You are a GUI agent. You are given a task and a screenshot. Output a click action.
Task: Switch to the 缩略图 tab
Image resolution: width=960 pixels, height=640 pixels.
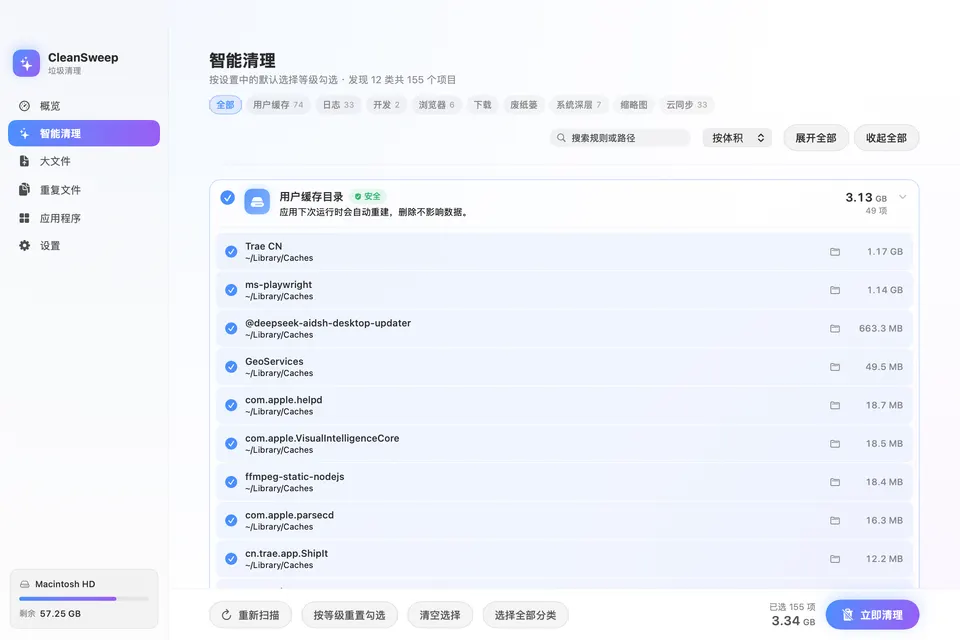click(x=634, y=105)
